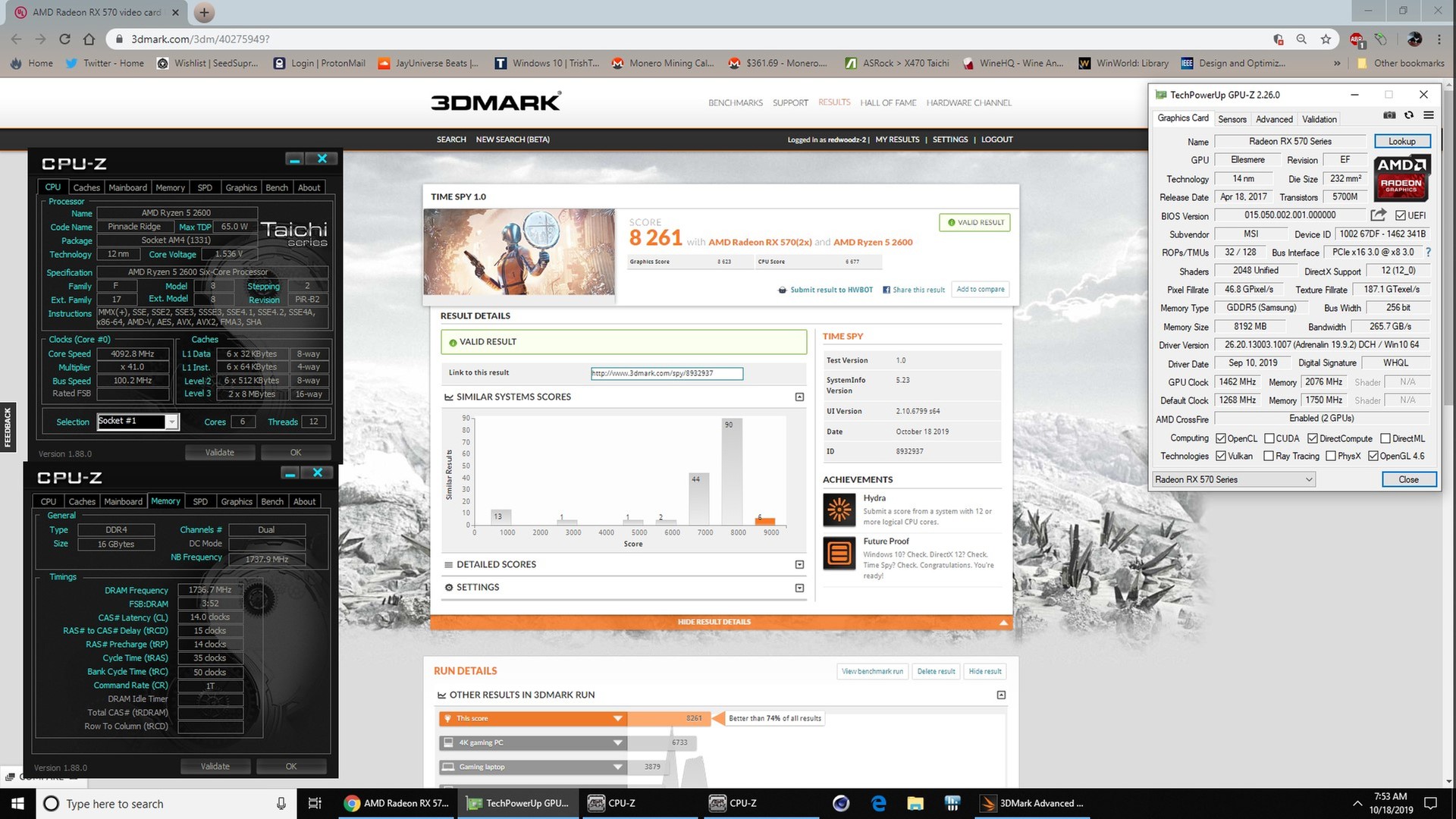
Task: Expand Detailed Scores section
Action: coord(799,564)
